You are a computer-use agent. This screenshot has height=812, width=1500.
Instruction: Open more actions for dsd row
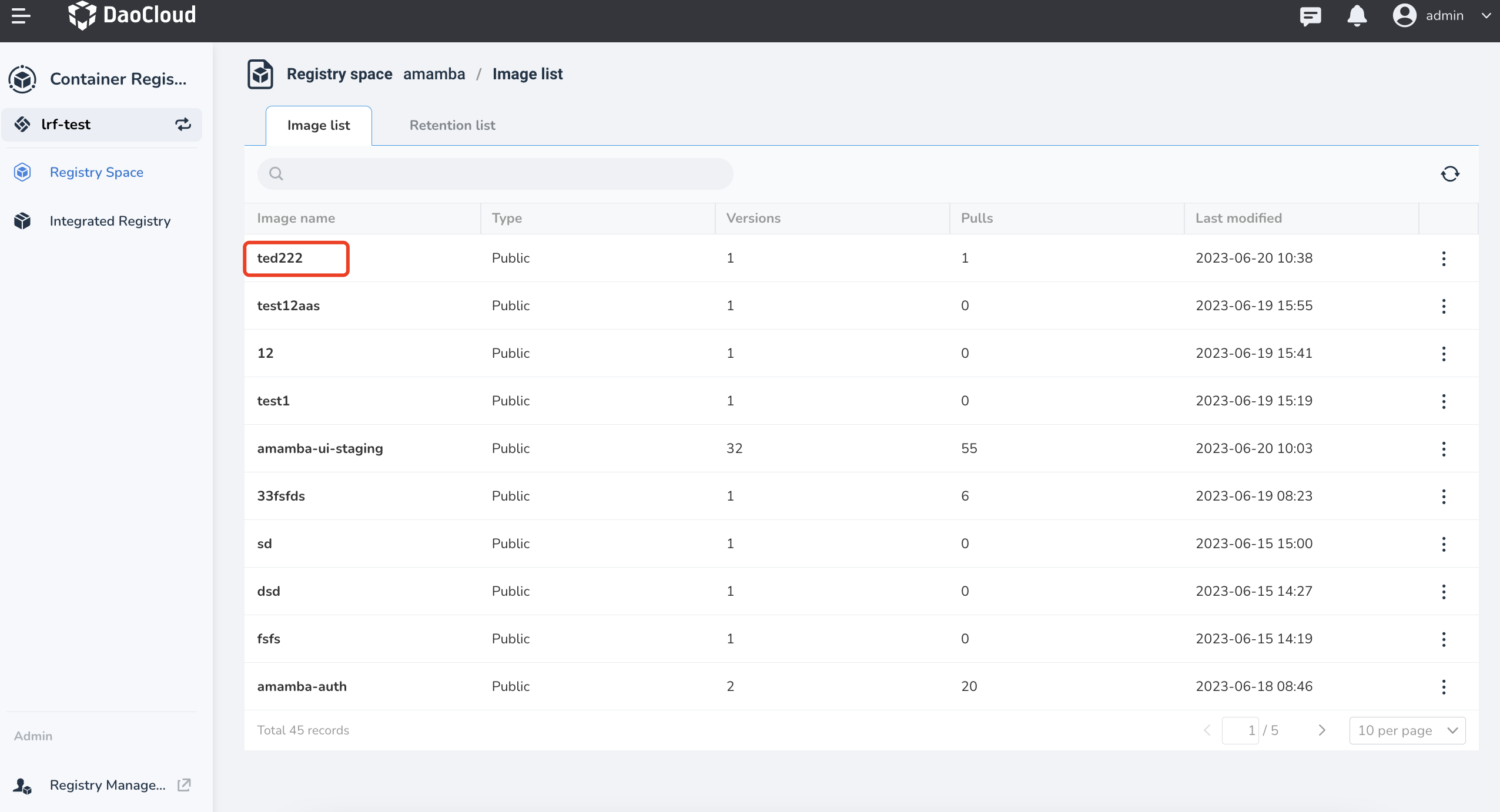tap(1444, 592)
